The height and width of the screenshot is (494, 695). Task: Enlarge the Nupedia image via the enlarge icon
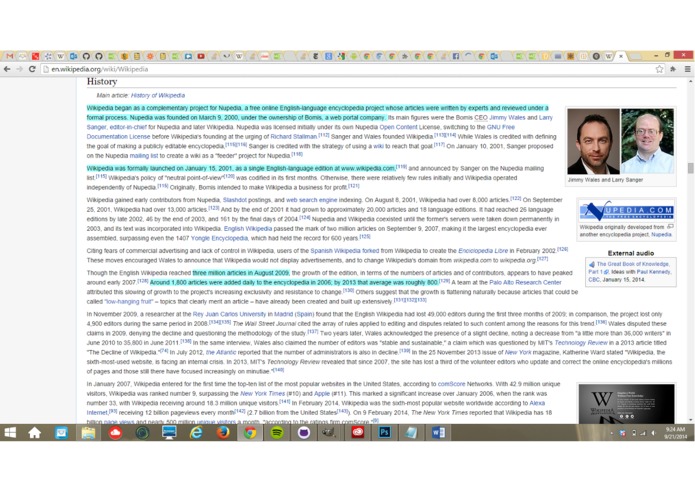click(670, 226)
